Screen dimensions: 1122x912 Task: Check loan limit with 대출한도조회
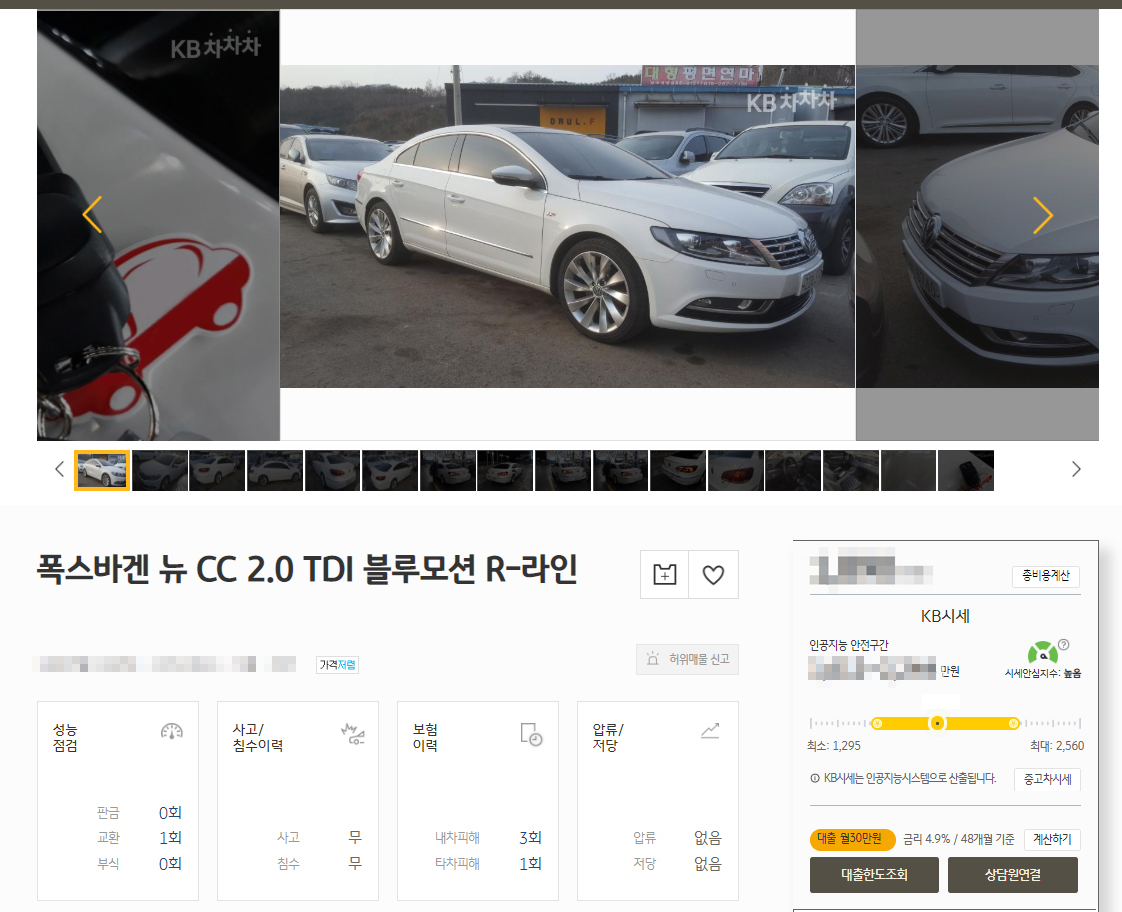click(874, 875)
